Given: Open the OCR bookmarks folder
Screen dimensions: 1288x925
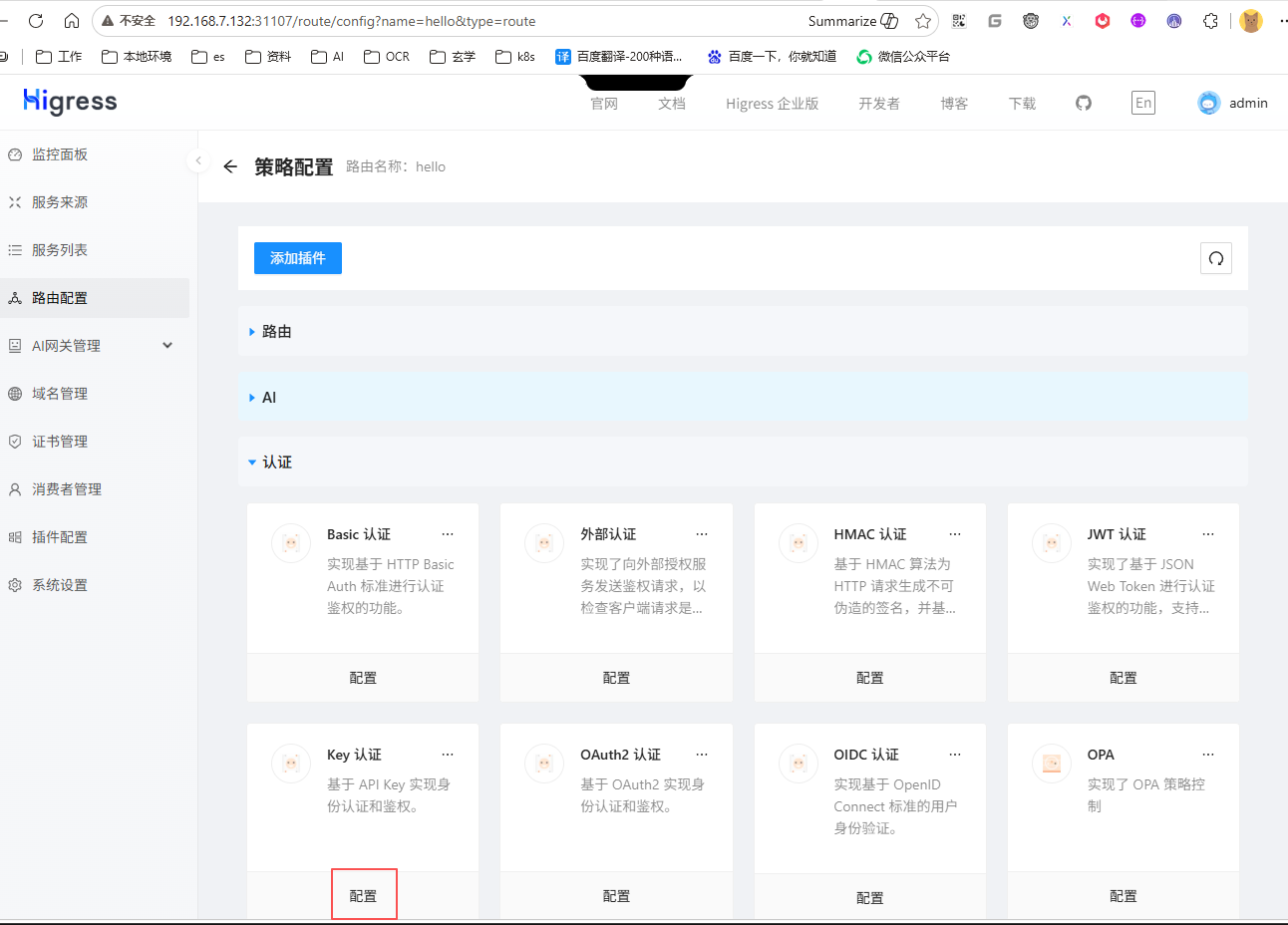Looking at the screenshot, I should pyautogui.click(x=387, y=57).
